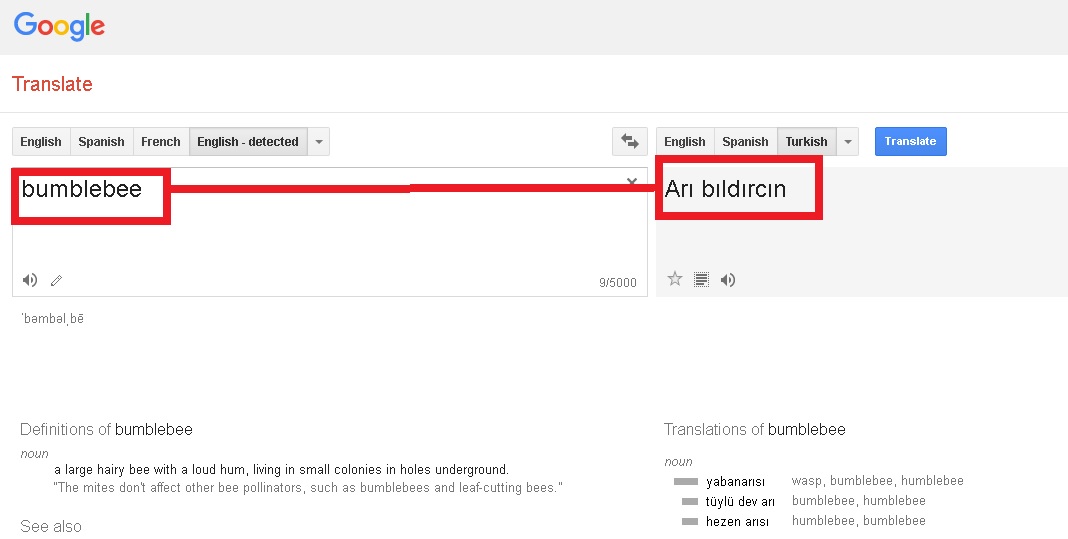Open the target language dropdown arrow
This screenshot has height=539, width=1068.
pos(848,142)
